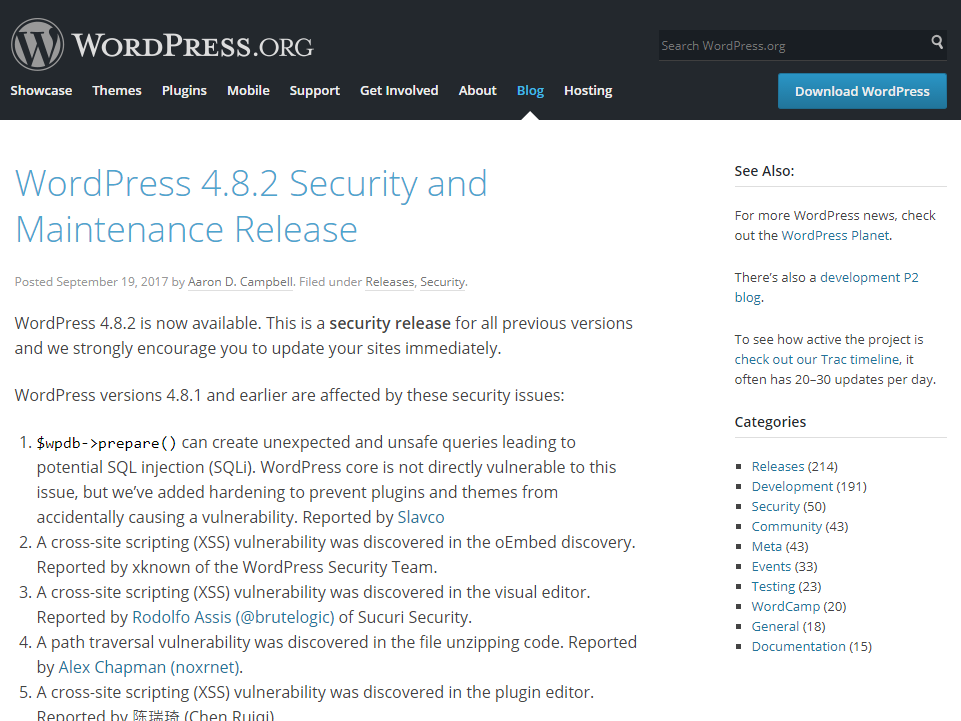Open the Releases category in sidebar
Image resolution: width=961 pixels, height=721 pixels.
point(777,466)
